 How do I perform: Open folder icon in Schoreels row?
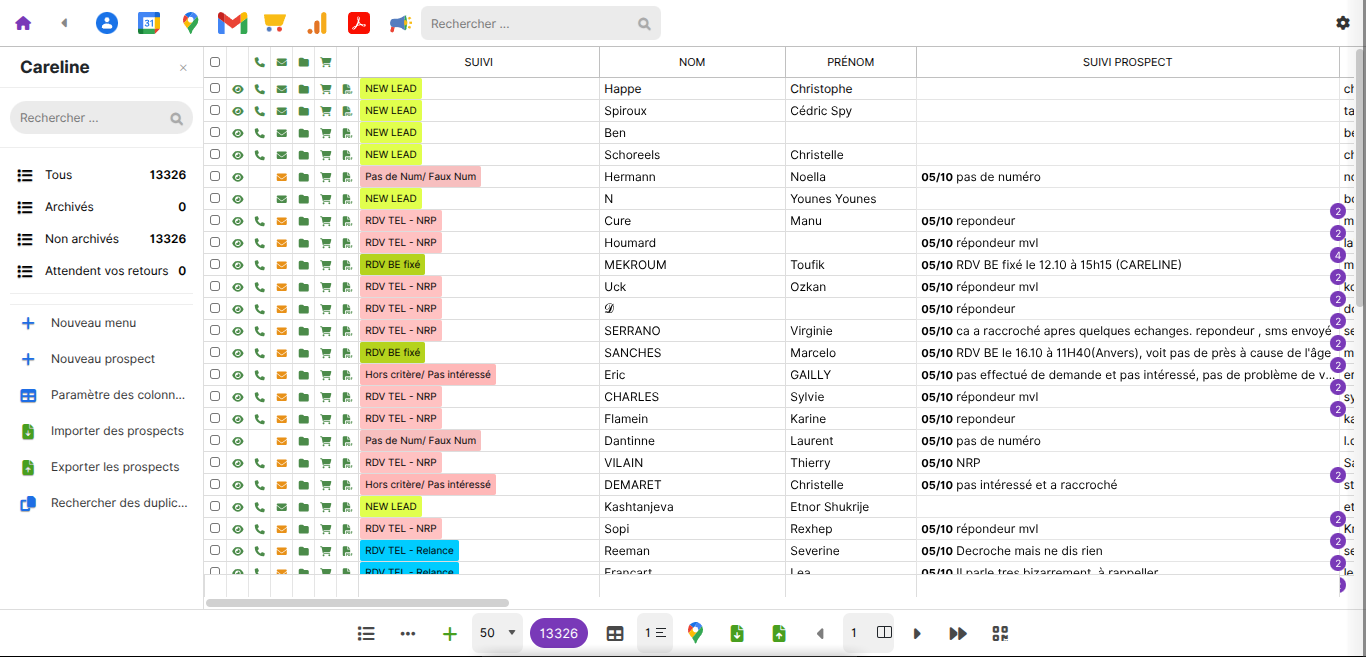pyautogui.click(x=304, y=155)
